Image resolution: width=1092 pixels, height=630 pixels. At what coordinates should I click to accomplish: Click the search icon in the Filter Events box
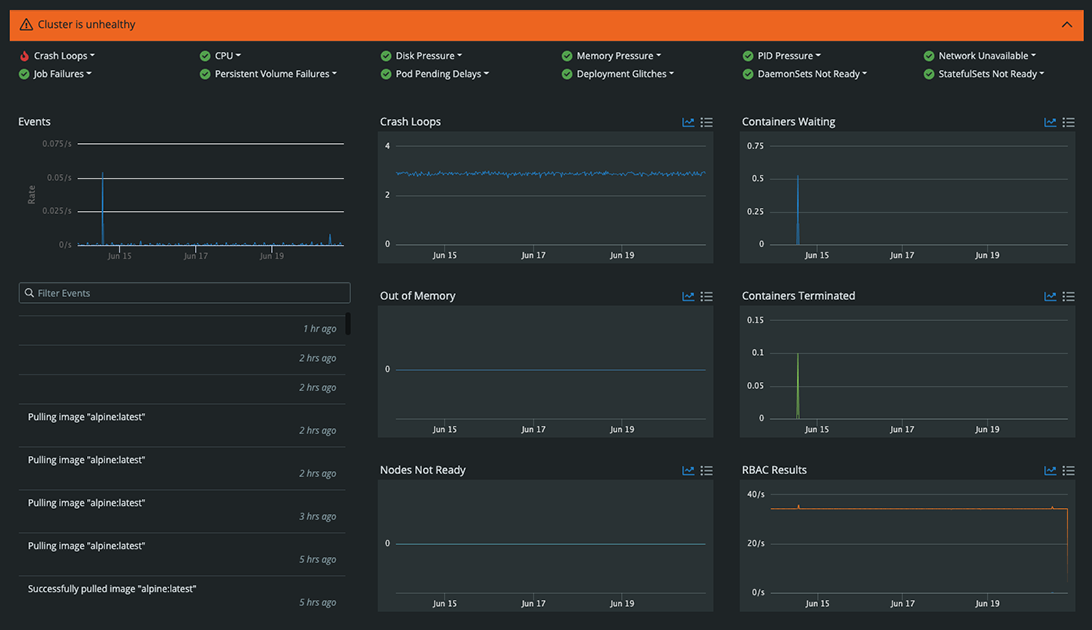point(28,292)
